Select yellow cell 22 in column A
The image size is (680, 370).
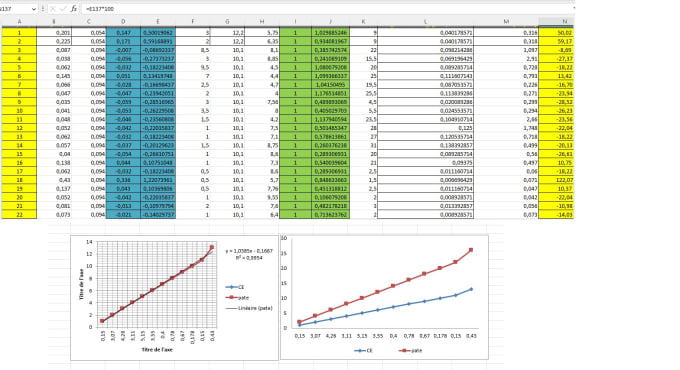[19, 215]
